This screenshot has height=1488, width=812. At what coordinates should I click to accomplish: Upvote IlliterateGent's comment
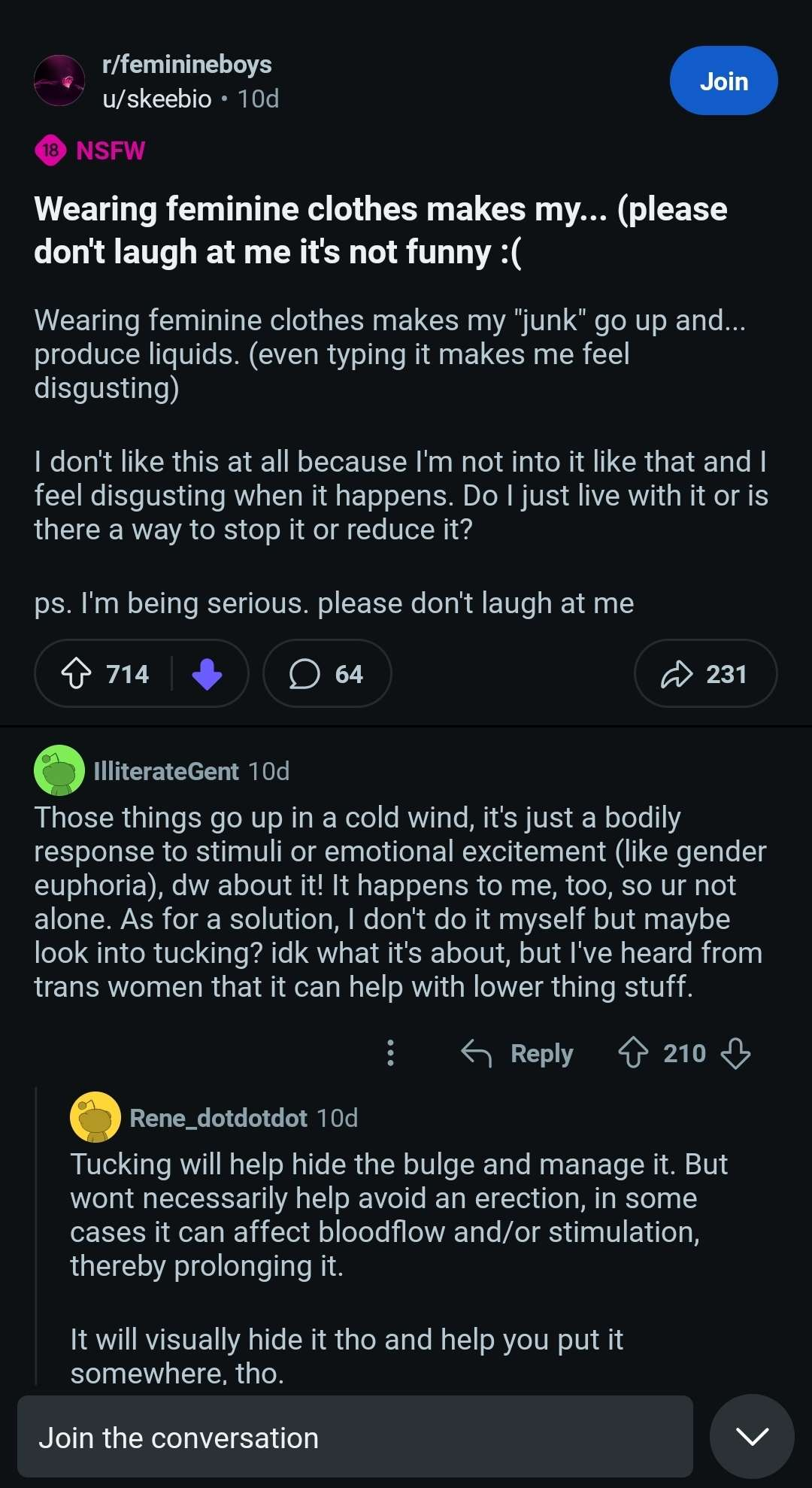tap(633, 1053)
